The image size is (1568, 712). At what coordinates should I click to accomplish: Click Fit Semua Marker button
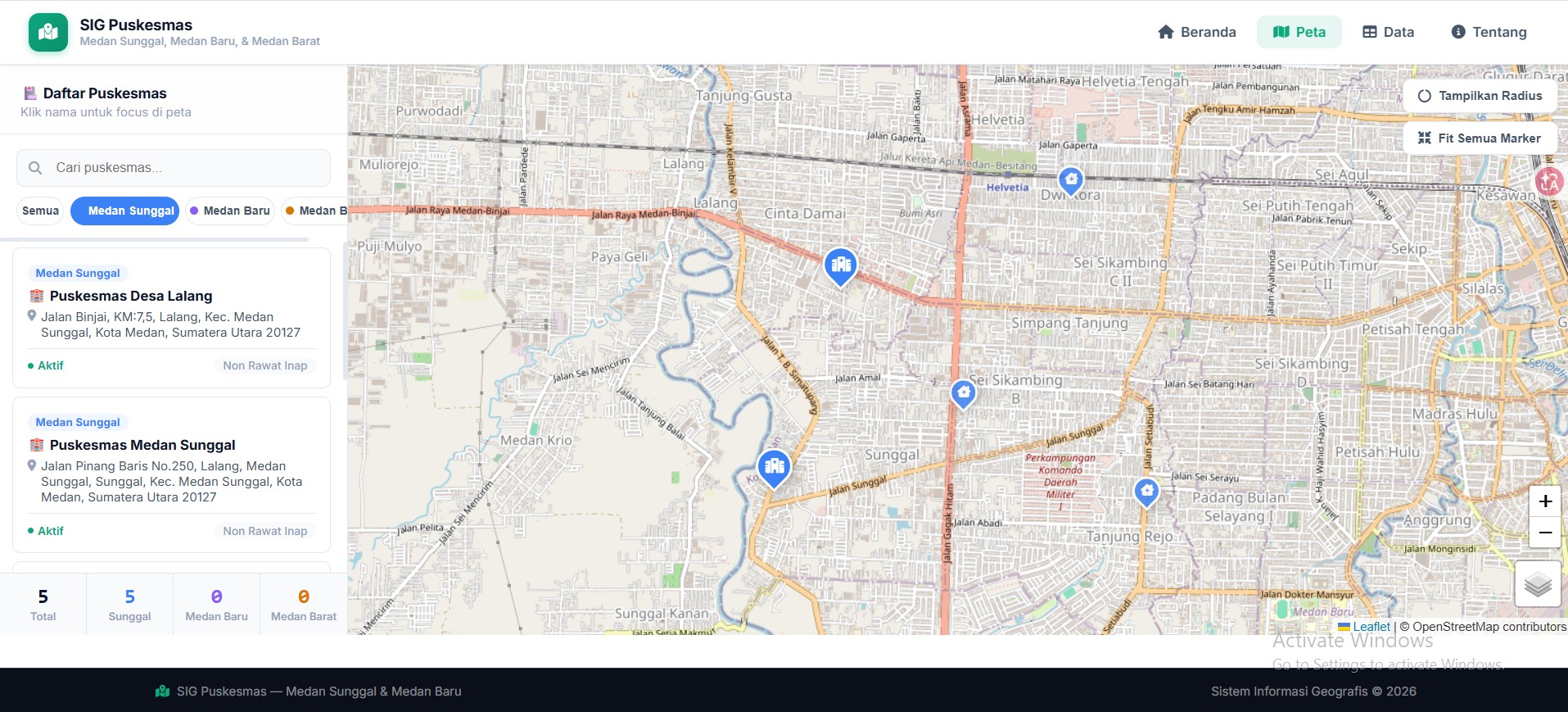click(1480, 138)
